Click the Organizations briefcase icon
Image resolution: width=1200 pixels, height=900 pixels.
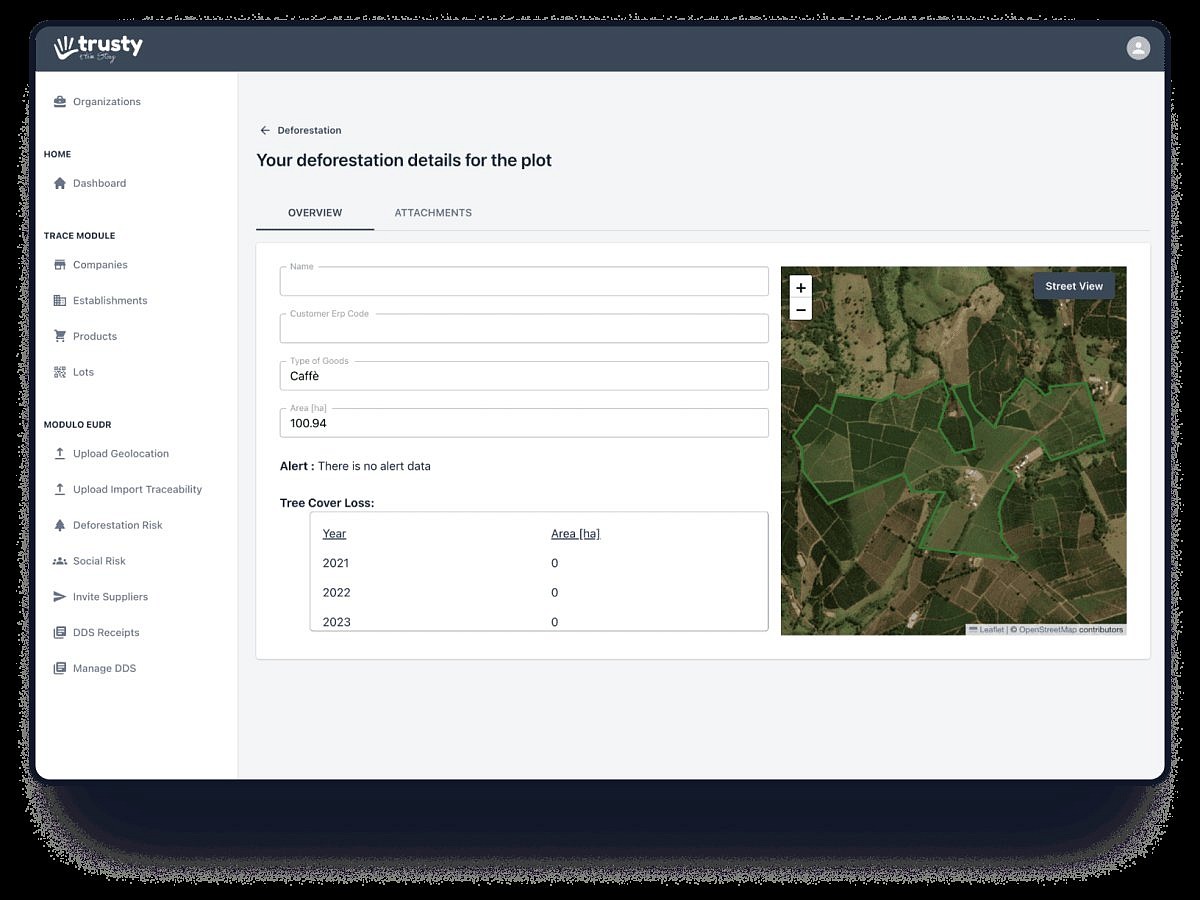(60, 102)
